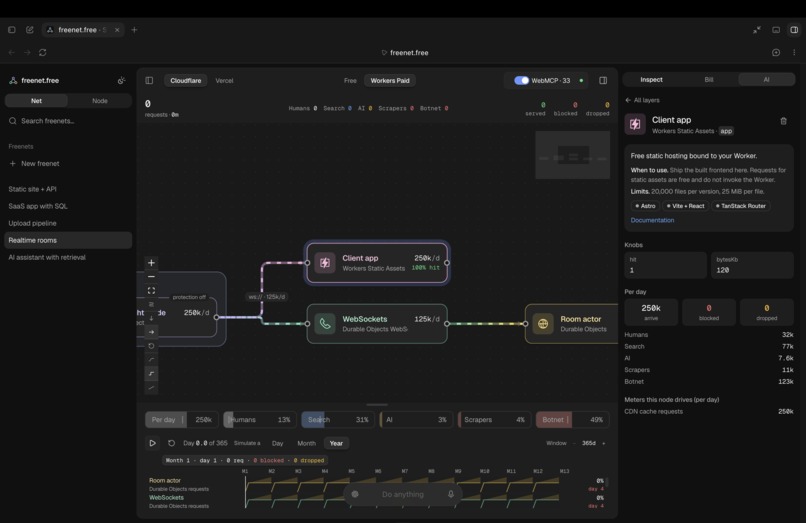Image resolution: width=806 pixels, height=523 pixels.
Task: Switch to Net view
Action: point(36,101)
